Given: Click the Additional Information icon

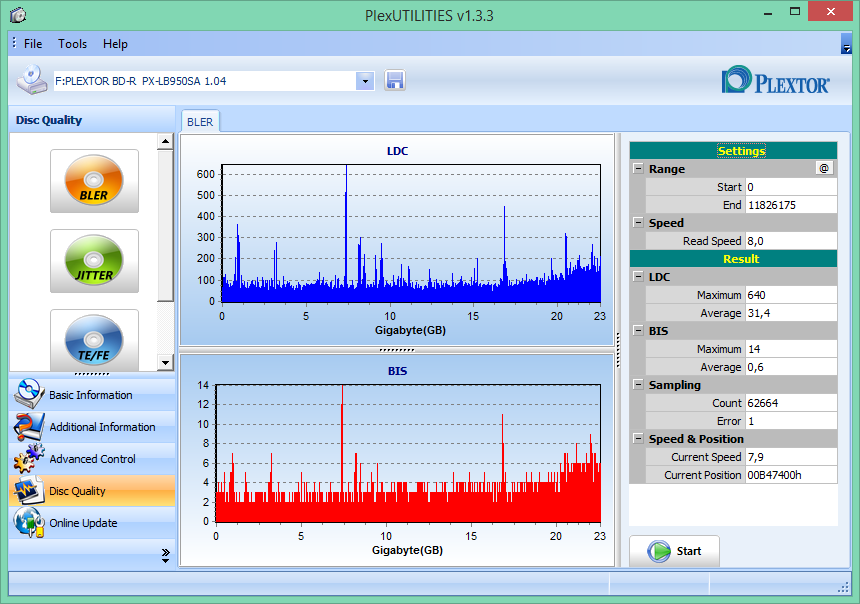Looking at the screenshot, I should click(x=29, y=426).
